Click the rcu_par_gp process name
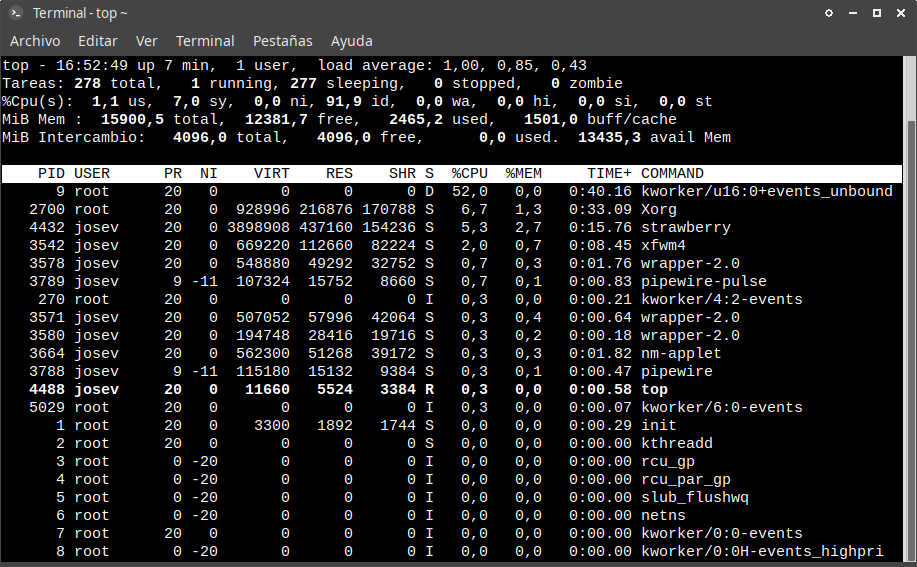The height and width of the screenshot is (567, 917). click(685, 480)
